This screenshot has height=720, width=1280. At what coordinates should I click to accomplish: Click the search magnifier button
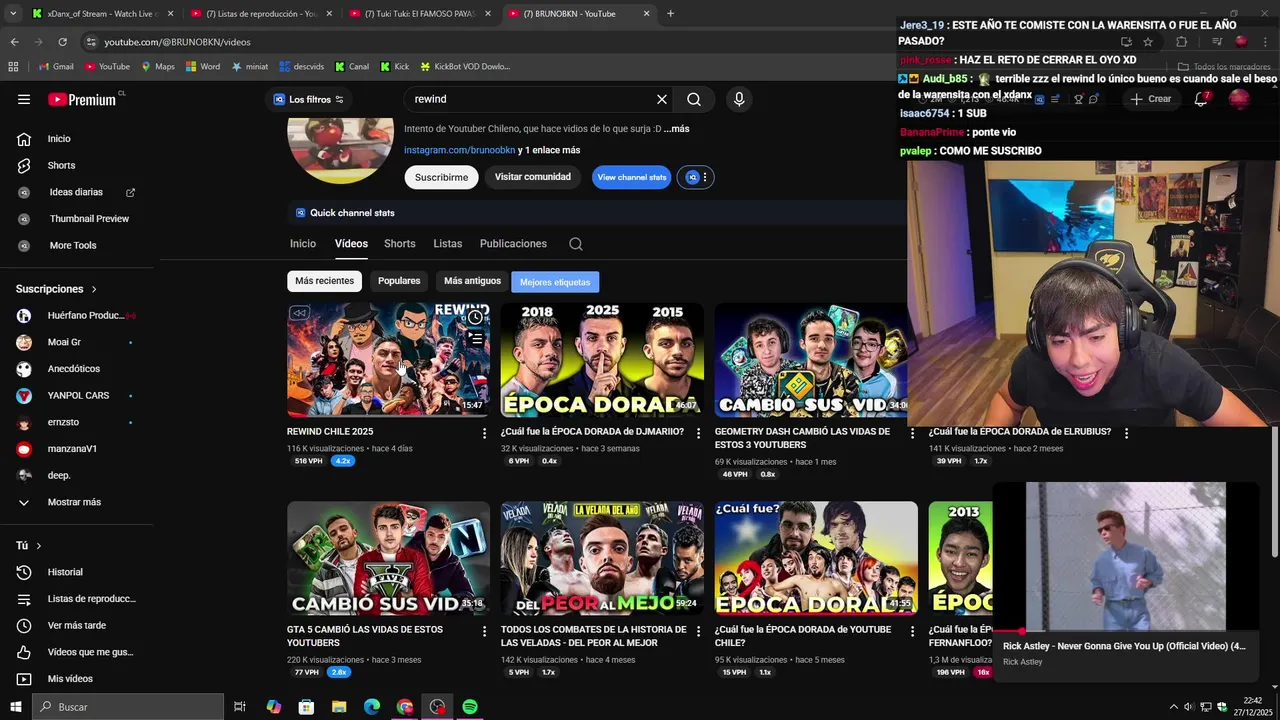pyautogui.click(x=694, y=99)
